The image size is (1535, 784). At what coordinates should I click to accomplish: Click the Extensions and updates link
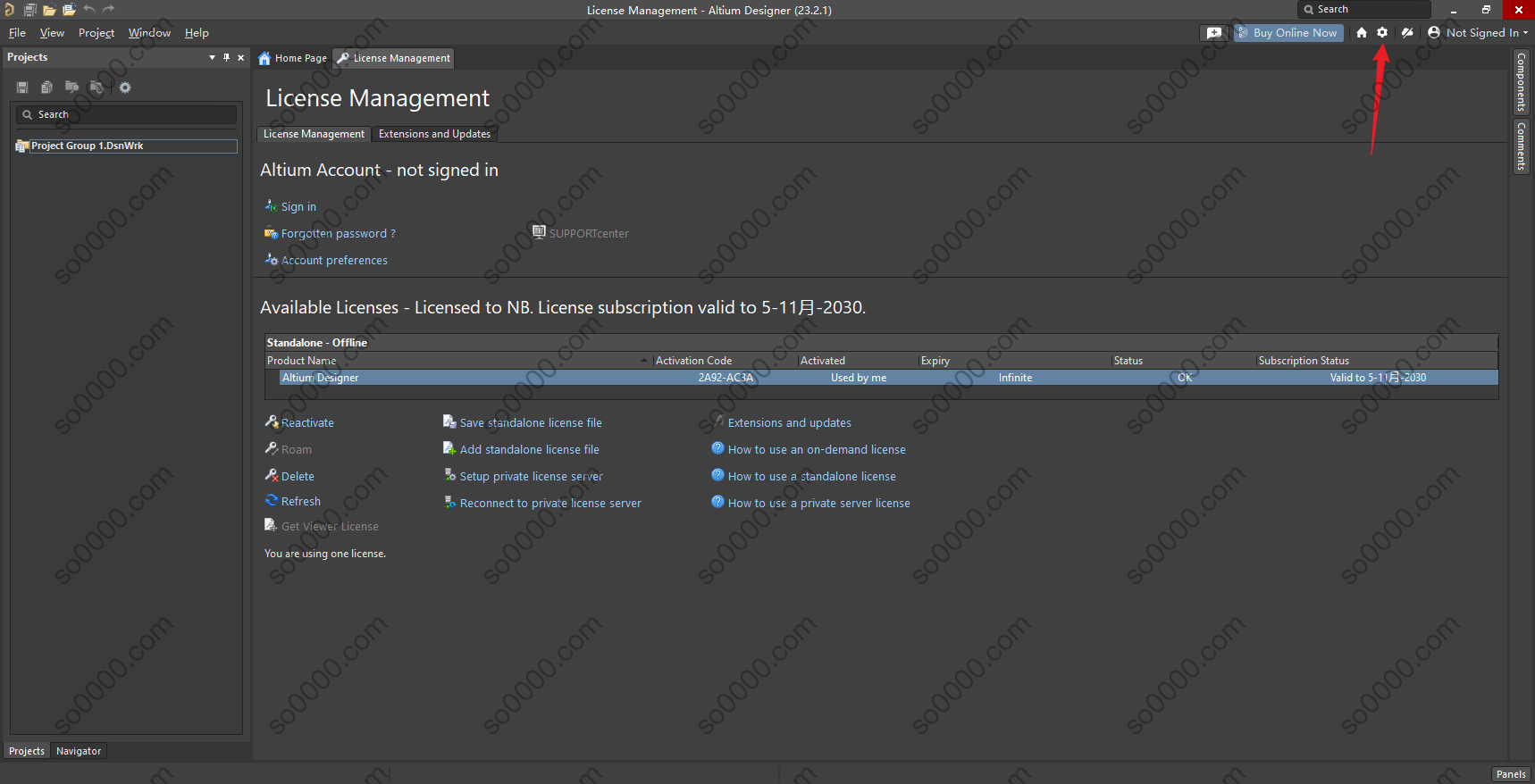tap(790, 422)
